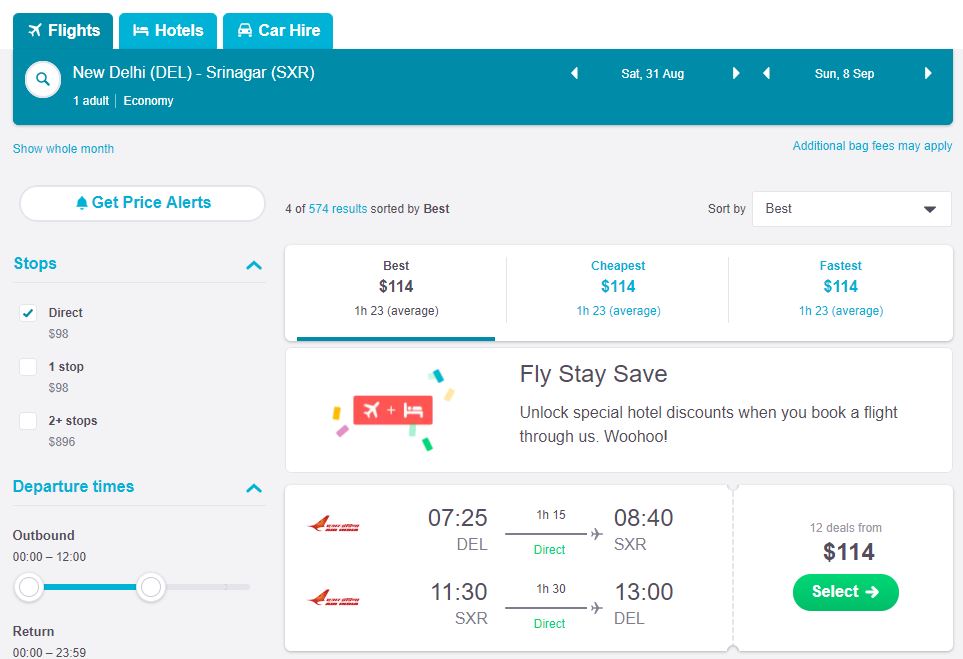Go to previous departure date arrow
Viewport: 963px width, 659px height.
pyautogui.click(x=574, y=73)
